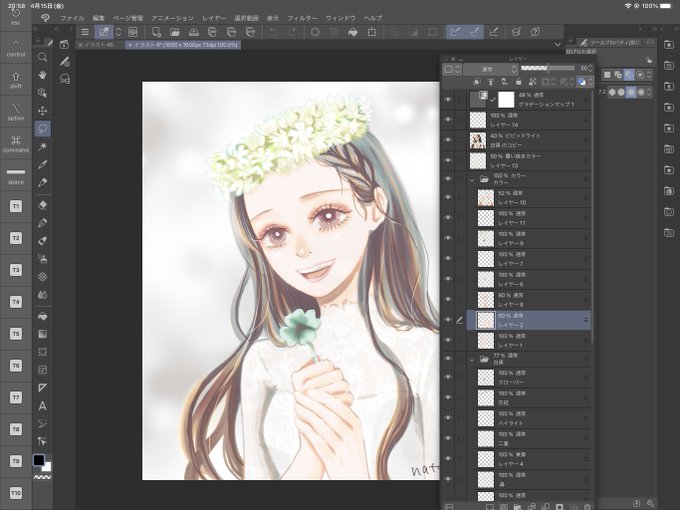Open the アニメーション menu
The width and height of the screenshot is (680, 510).
172,18
